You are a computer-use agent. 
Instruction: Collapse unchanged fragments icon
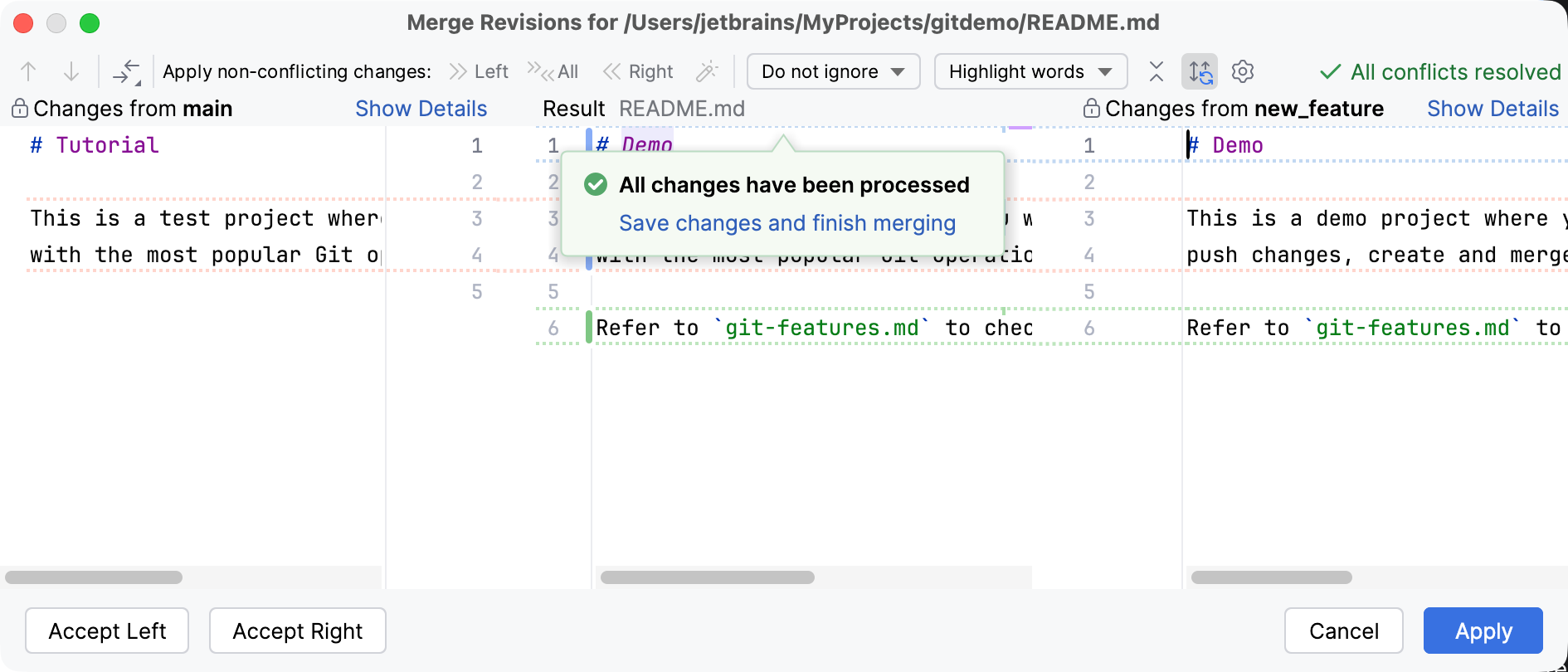(1157, 72)
